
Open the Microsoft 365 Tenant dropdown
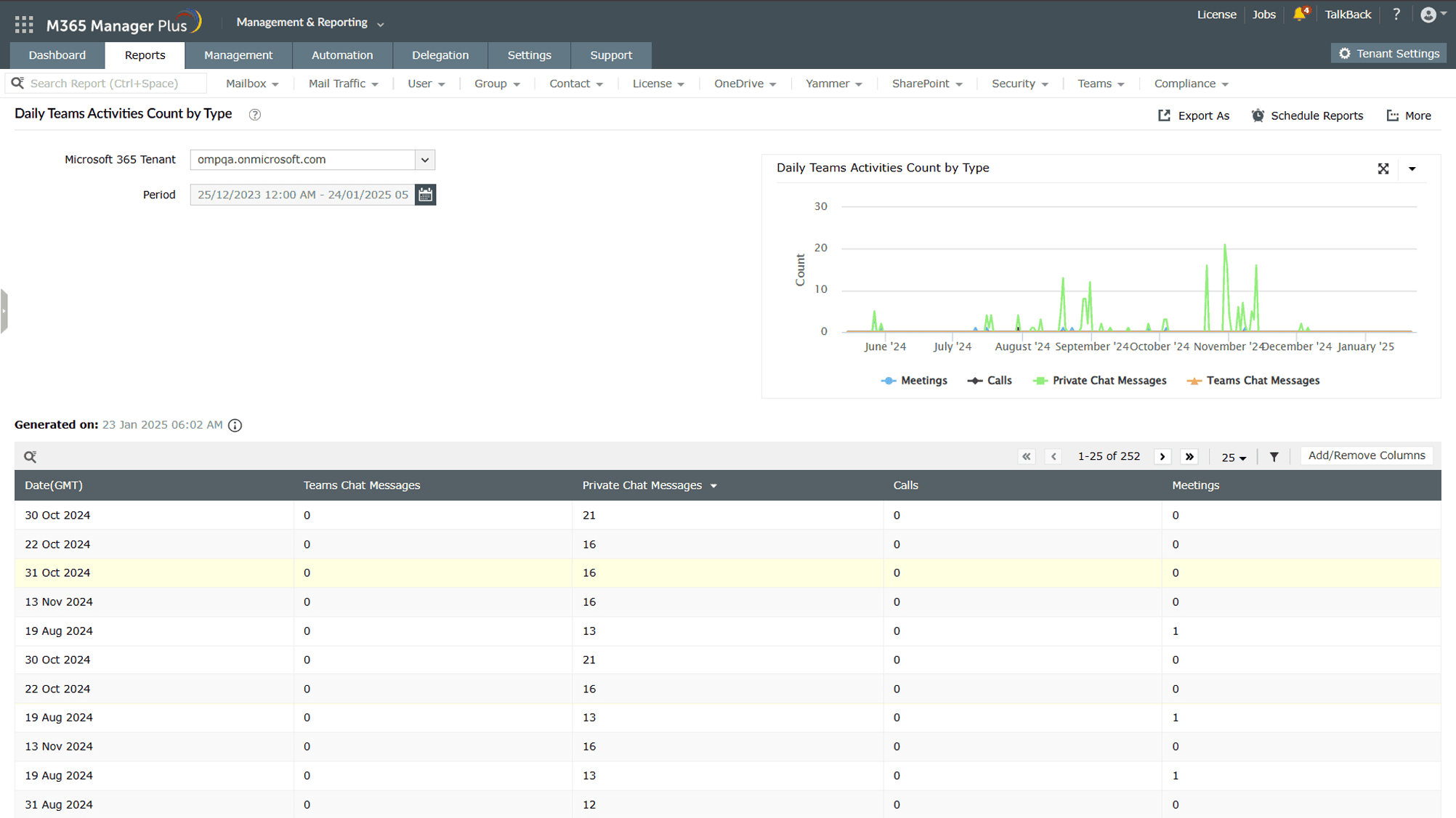tap(424, 160)
